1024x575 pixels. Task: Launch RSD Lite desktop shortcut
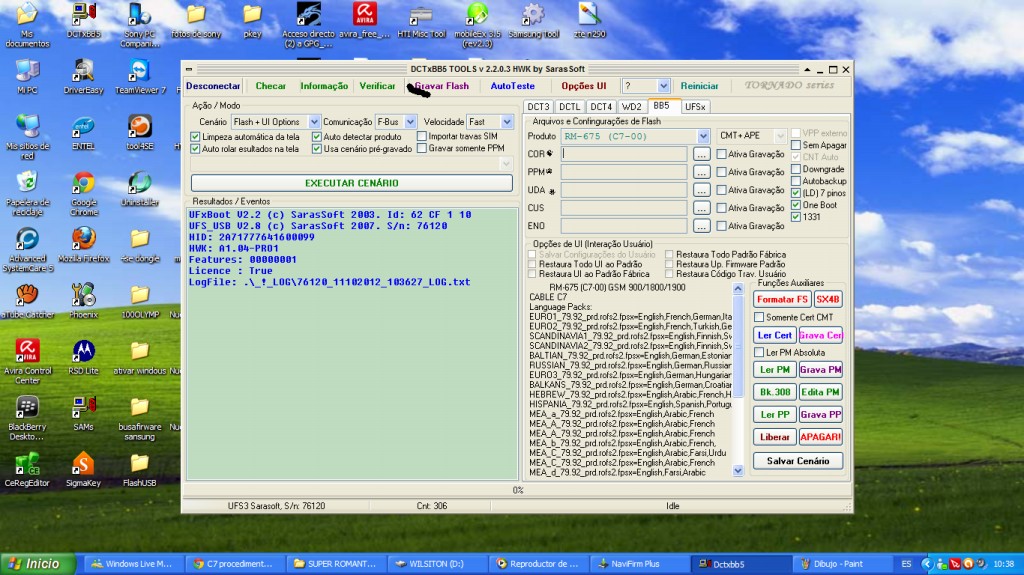pos(84,357)
